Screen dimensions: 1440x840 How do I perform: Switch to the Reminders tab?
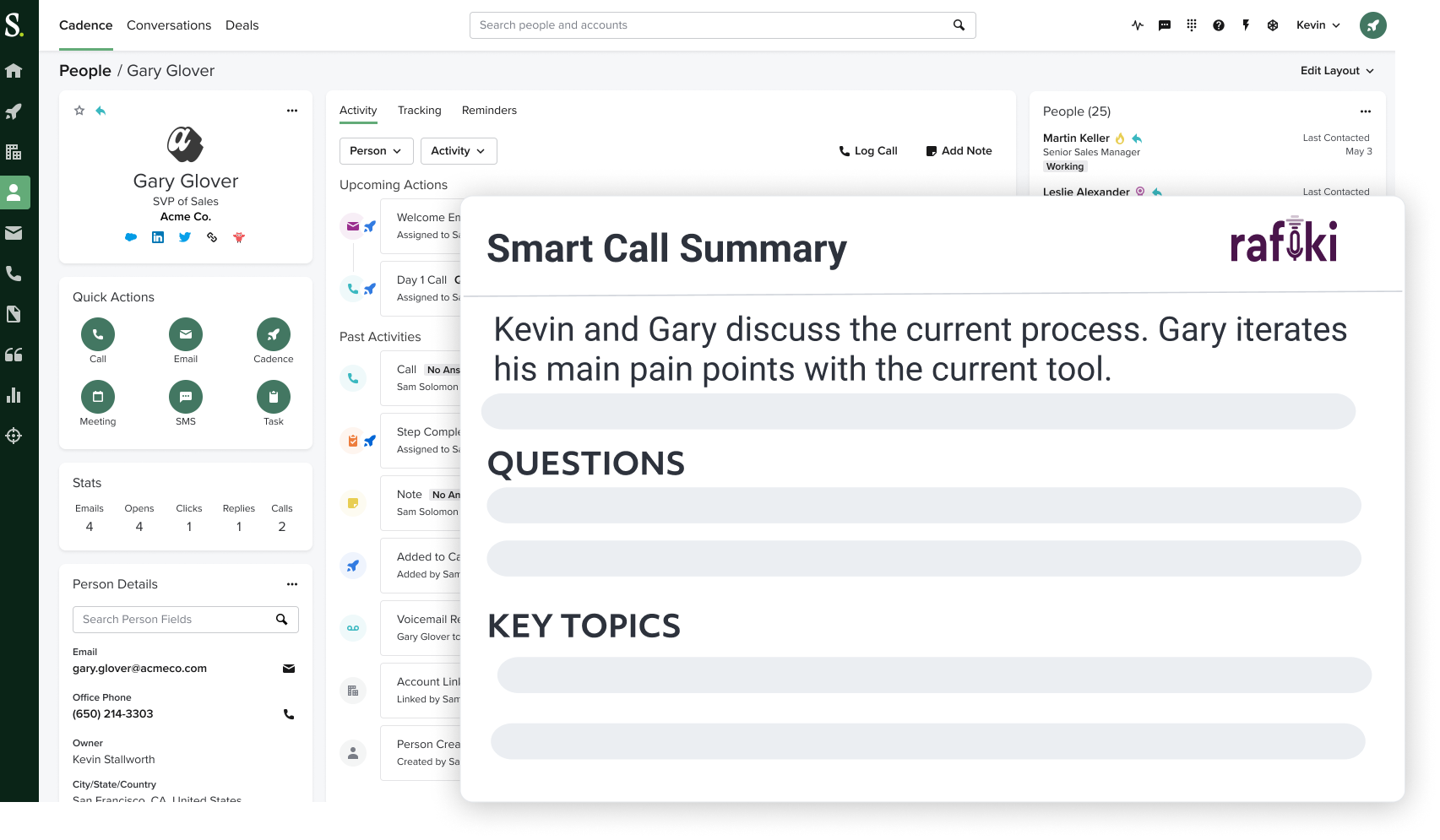click(489, 111)
